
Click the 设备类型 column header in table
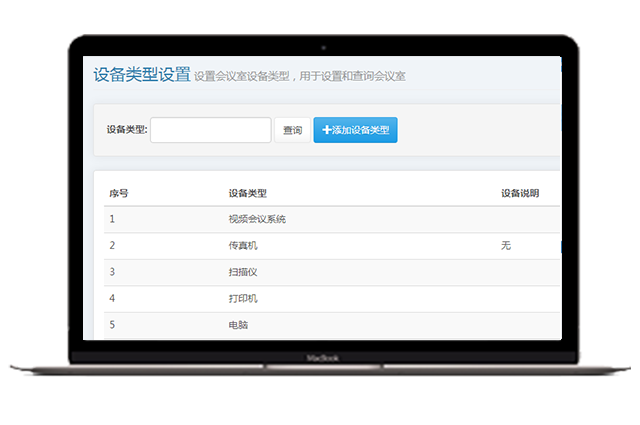pos(247,193)
